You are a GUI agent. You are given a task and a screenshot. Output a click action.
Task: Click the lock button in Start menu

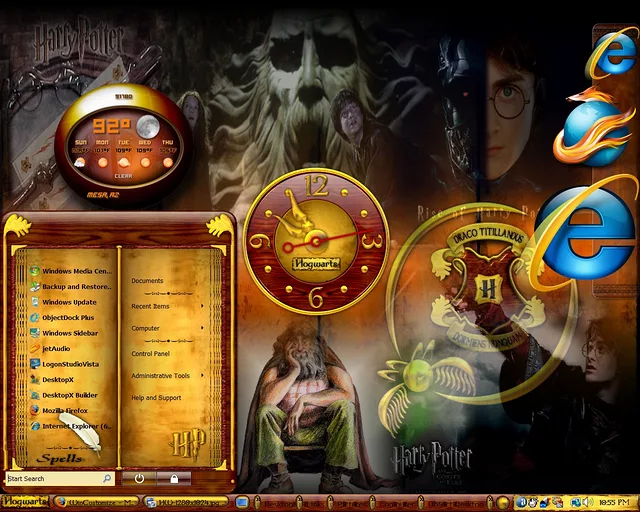point(173,479)
